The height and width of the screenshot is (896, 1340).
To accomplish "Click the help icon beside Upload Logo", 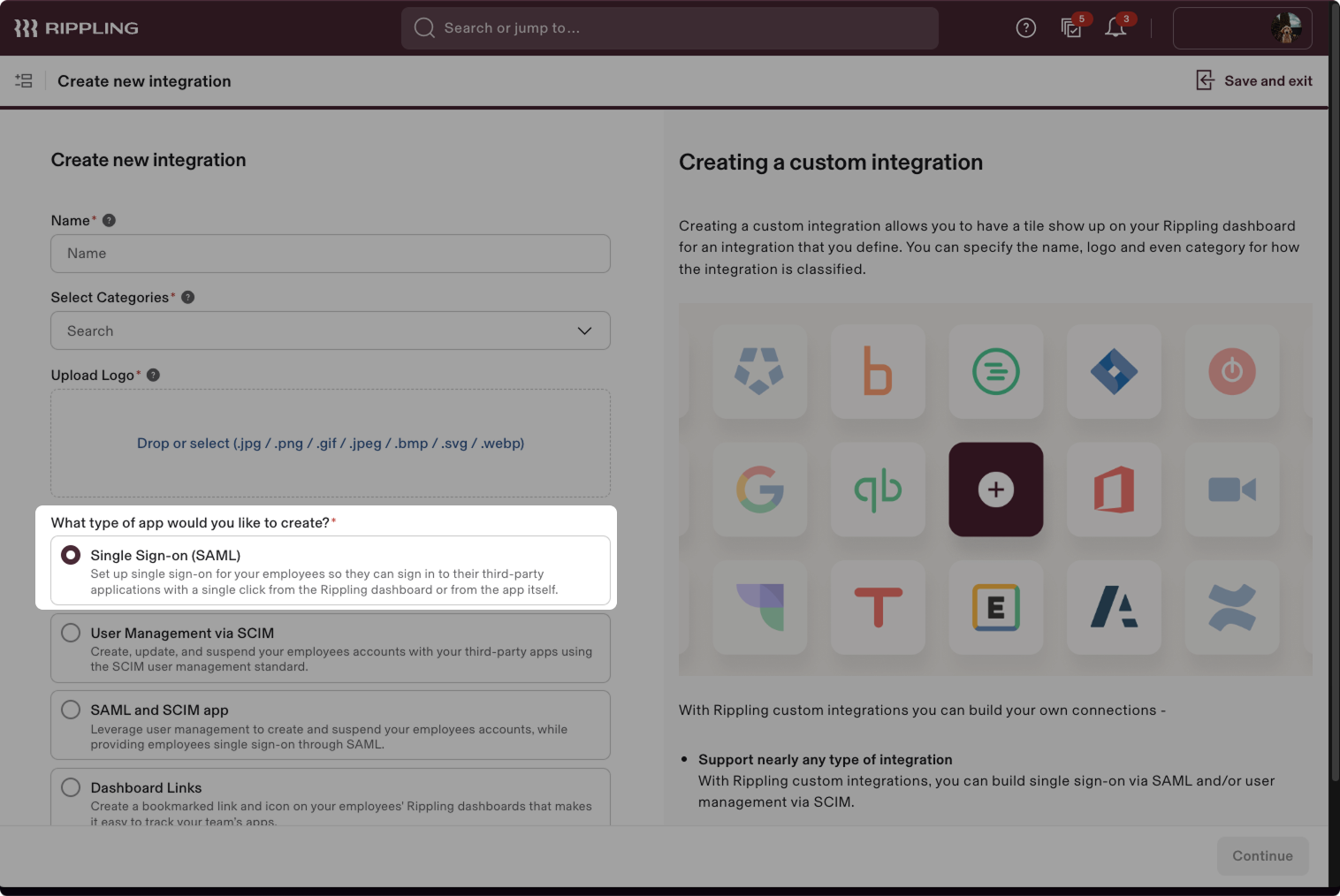I will click(x=154, y=376).
